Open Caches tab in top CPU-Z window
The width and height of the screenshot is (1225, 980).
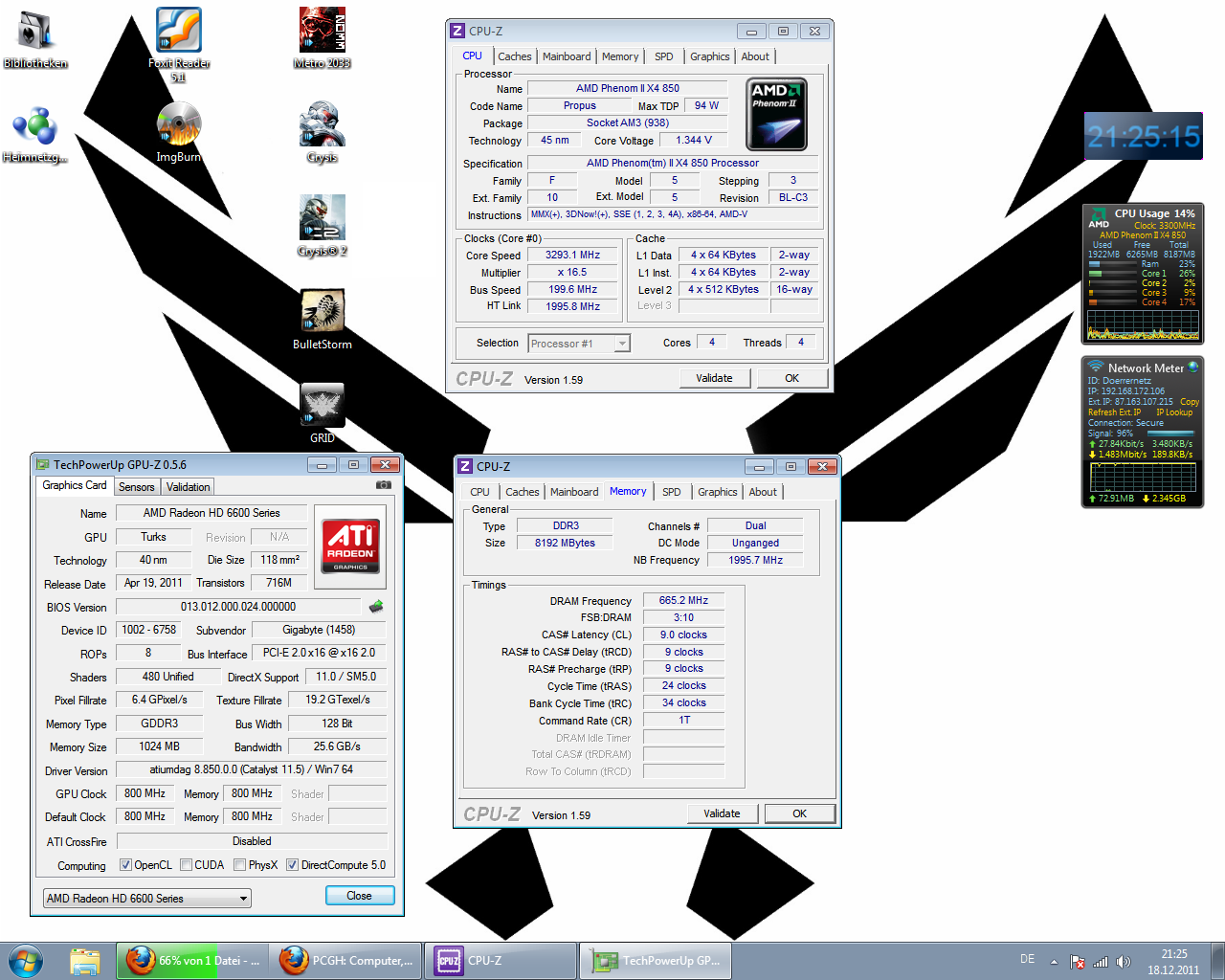514,56
